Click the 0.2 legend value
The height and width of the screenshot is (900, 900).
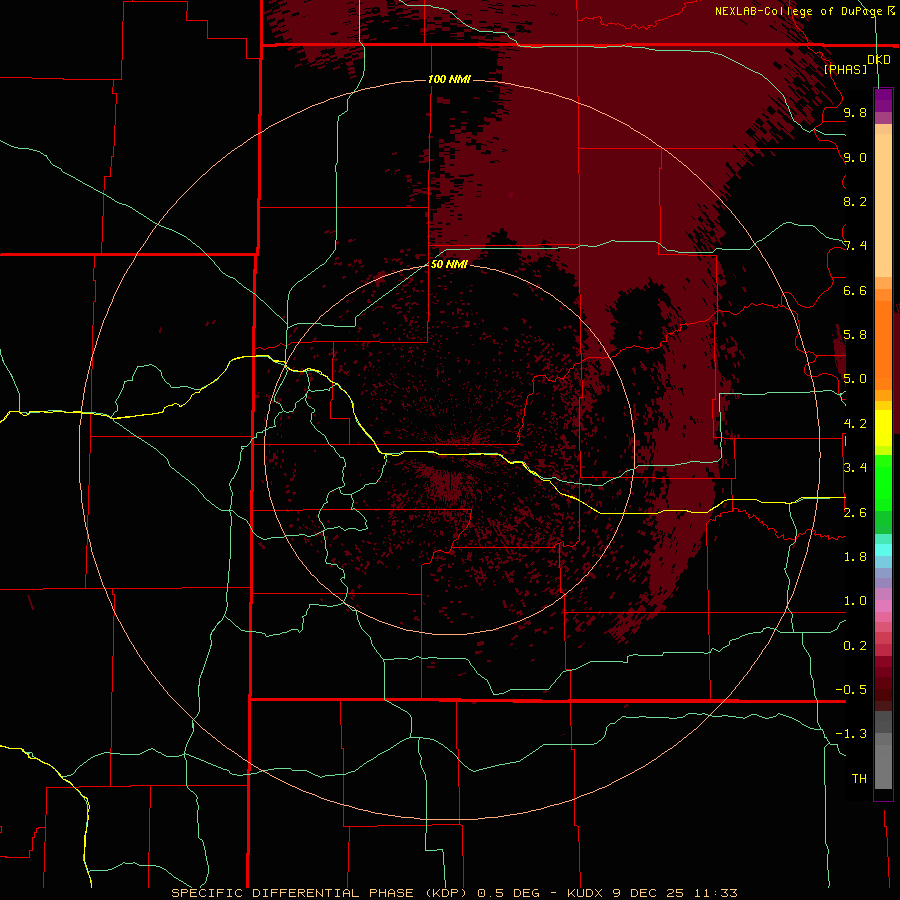[x=855, y=645]
